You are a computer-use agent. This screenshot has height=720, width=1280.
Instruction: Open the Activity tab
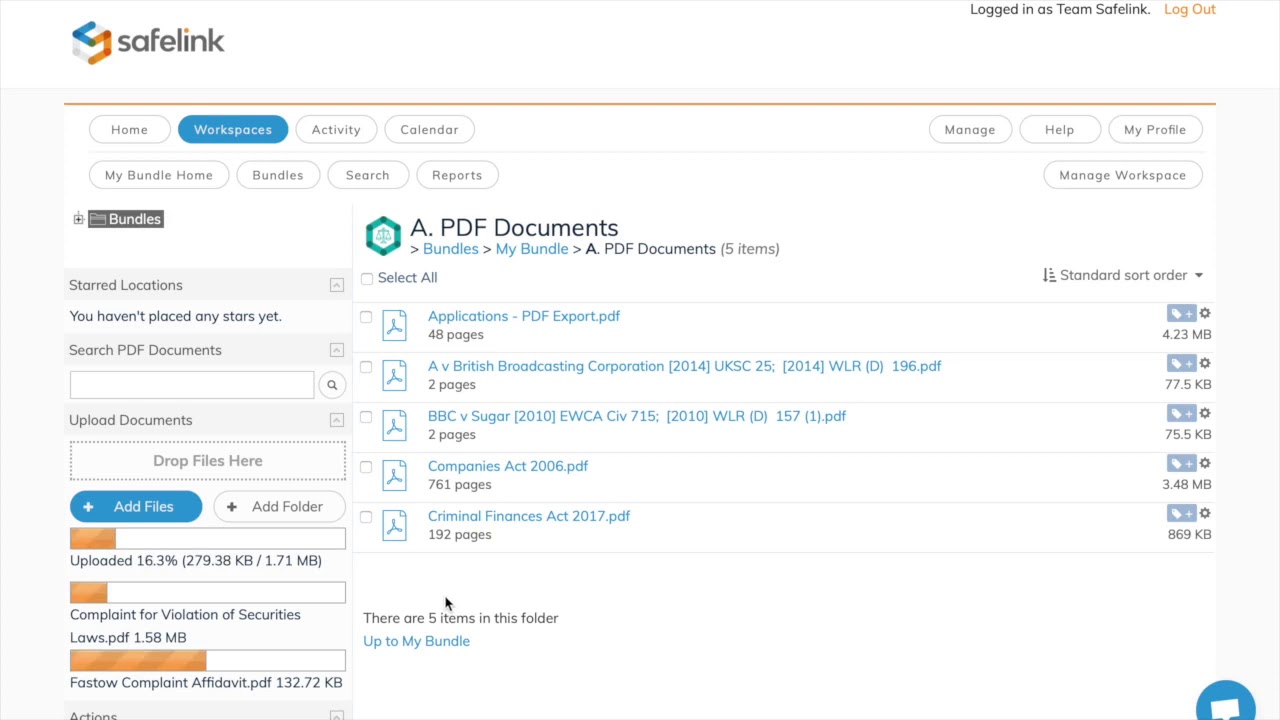pos(336,130)
